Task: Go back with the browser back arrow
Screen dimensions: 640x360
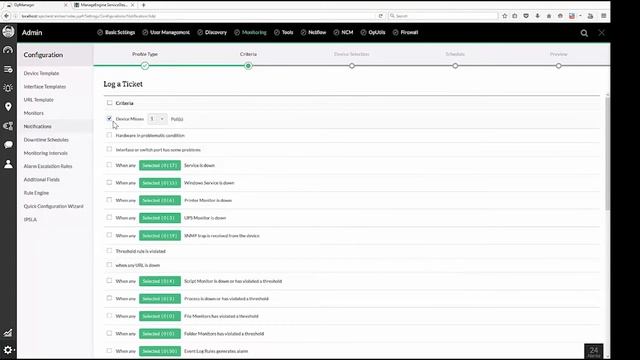Action: pyautogui.click(x=7, y=16)
